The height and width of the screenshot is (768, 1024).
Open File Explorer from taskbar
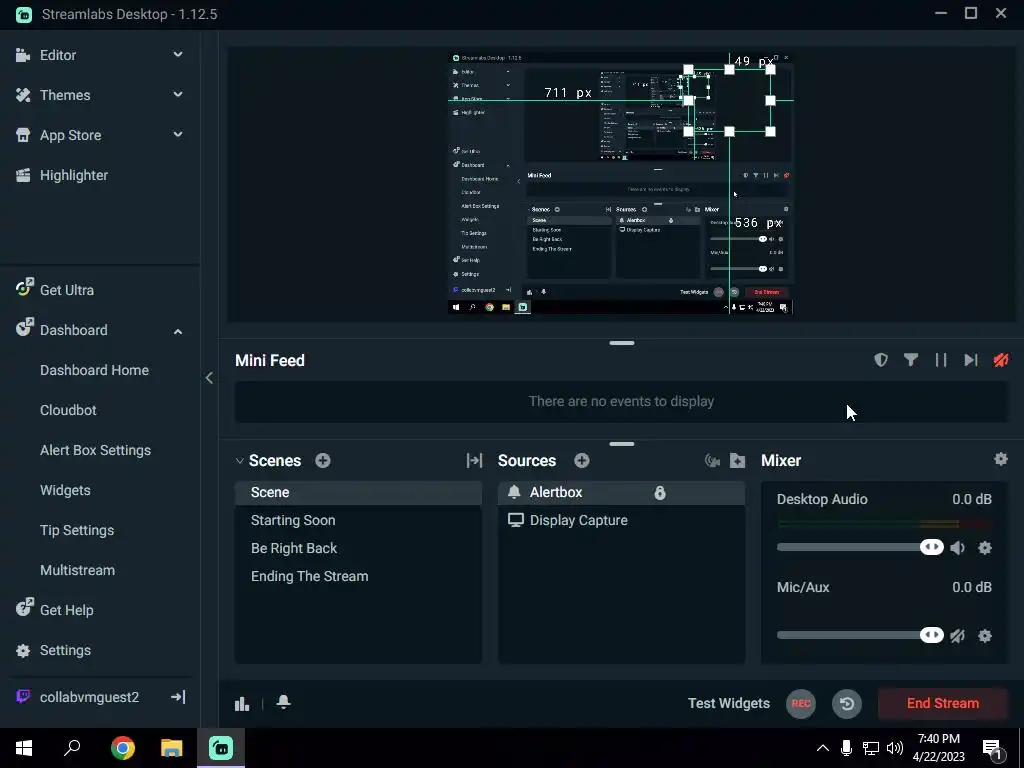(x=172, y=748)
